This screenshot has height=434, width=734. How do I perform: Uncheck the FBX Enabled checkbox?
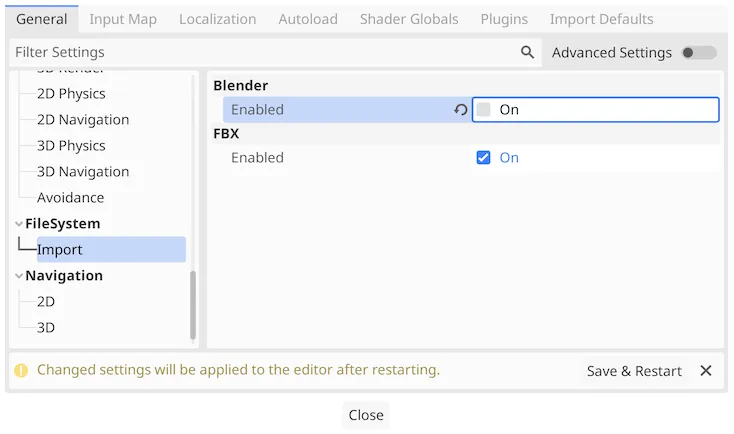483,158
